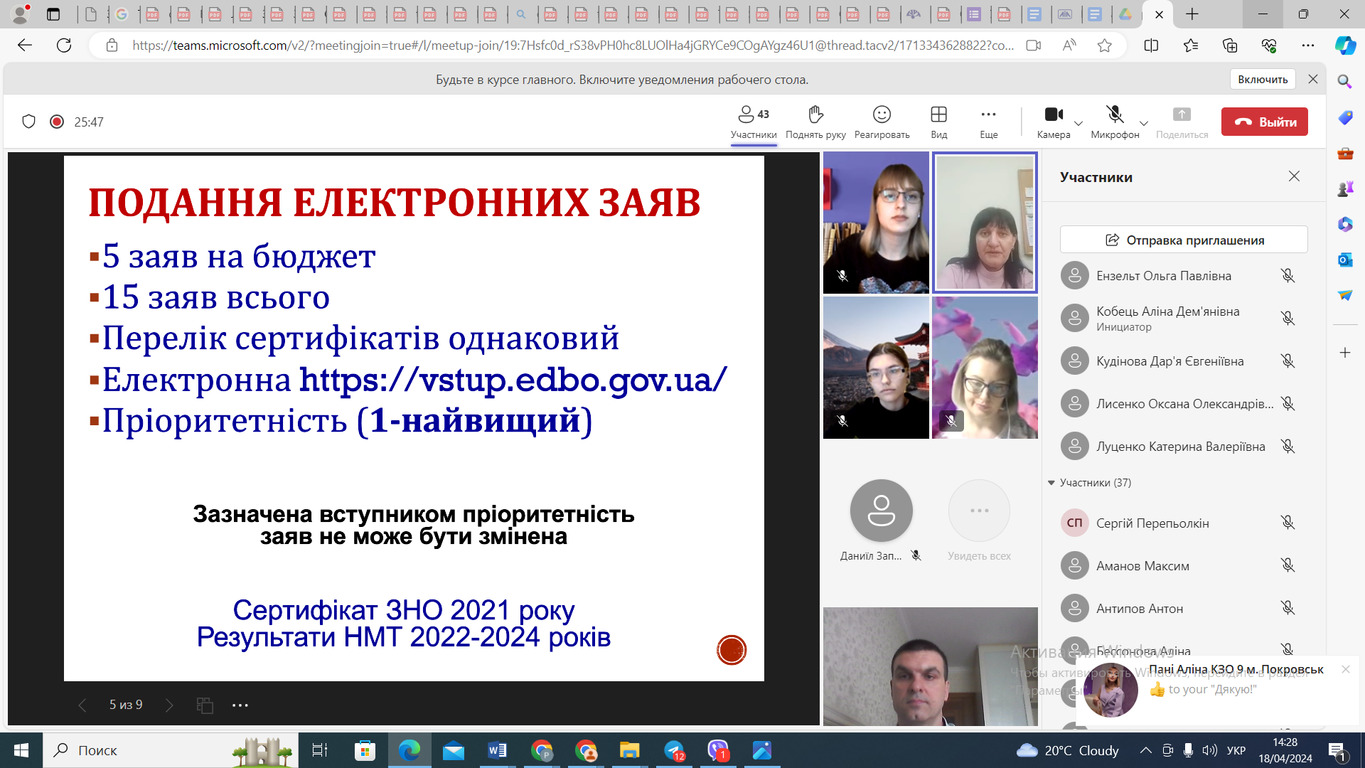The height and width of the screenshot is (768, 1365).
Task: Click mic icon next to Кобець Аліна
Action: (x=1288, y=318)
